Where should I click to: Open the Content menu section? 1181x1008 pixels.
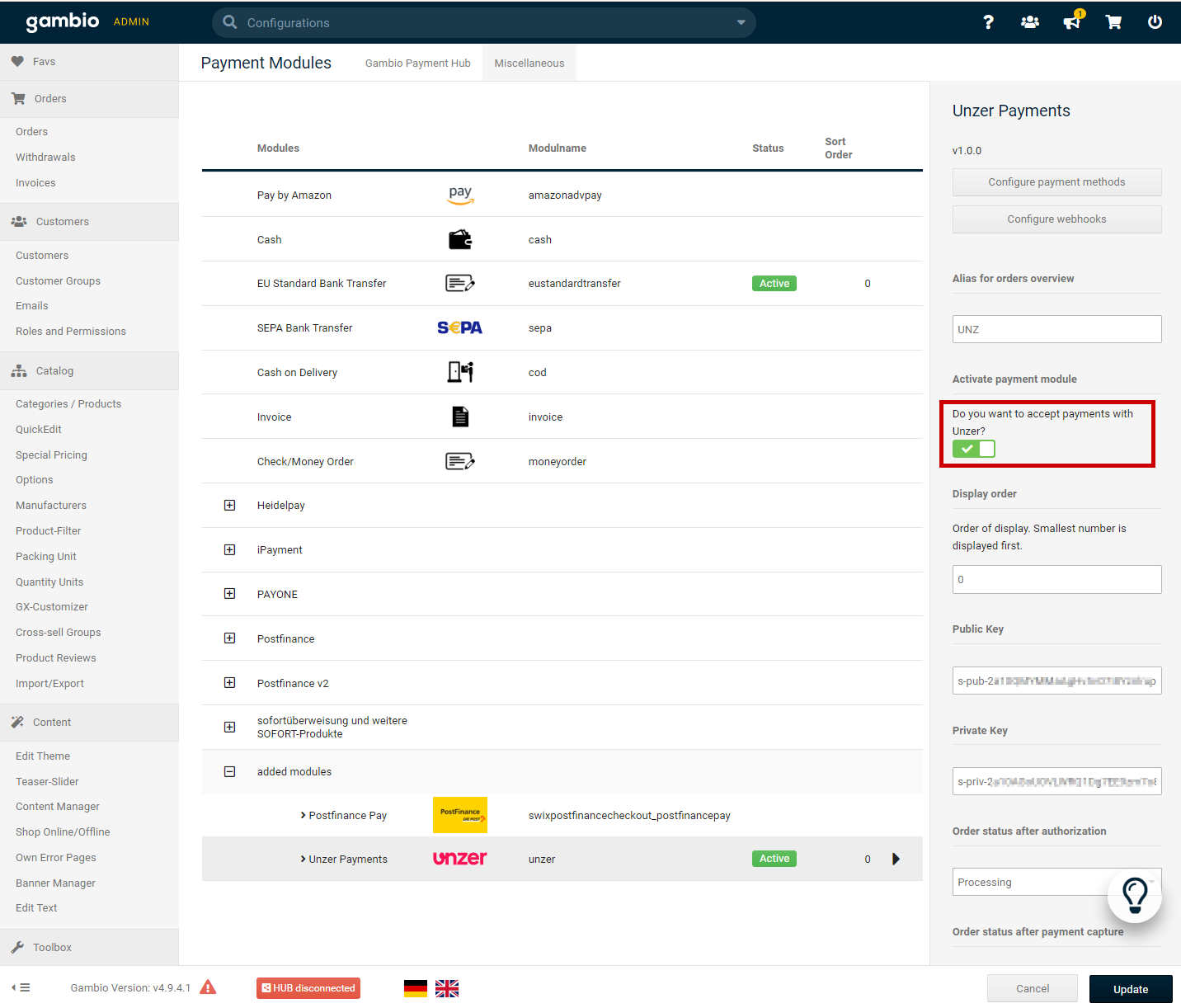89,723
